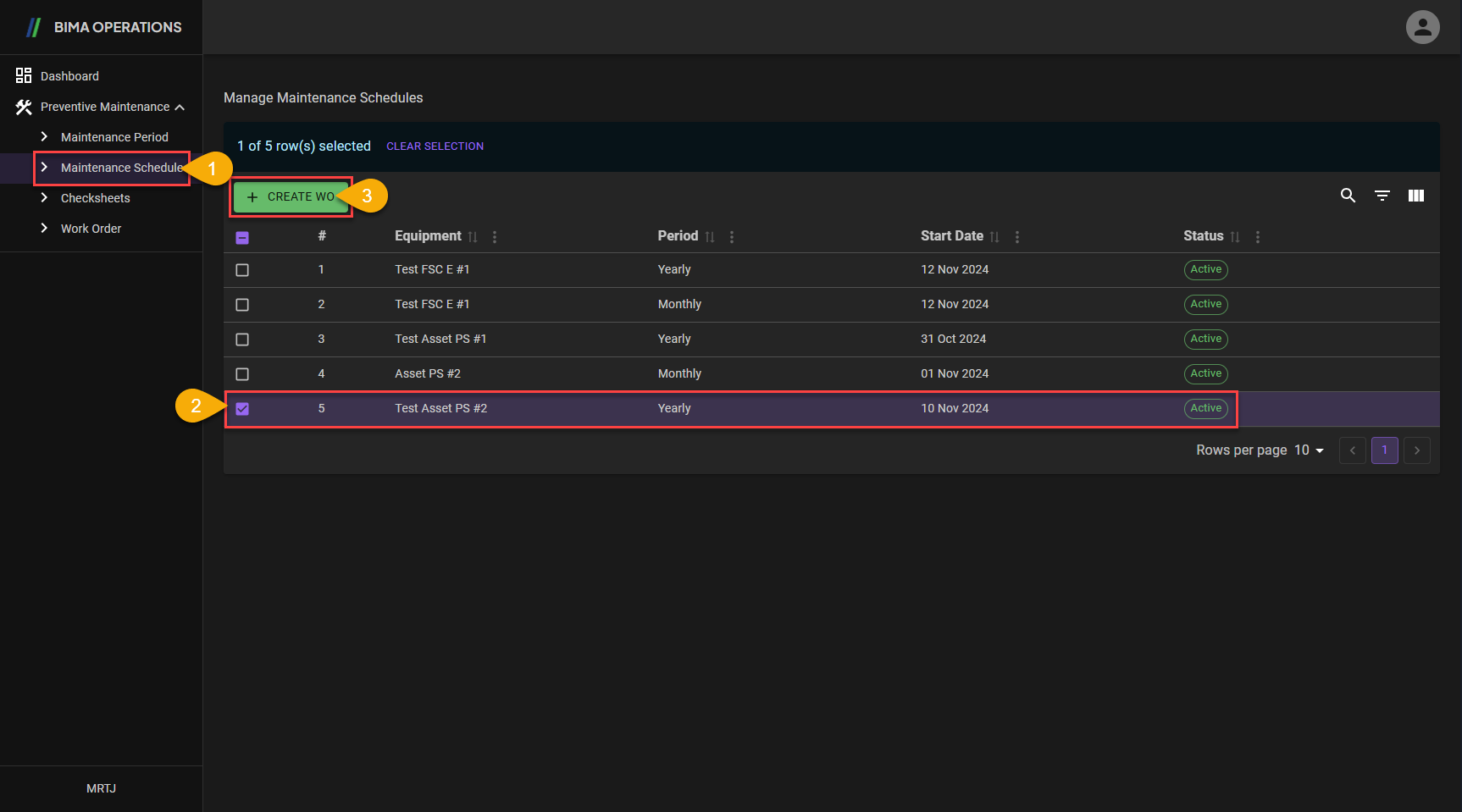Go to Dashboard in the sidebar

click(69, 76)
